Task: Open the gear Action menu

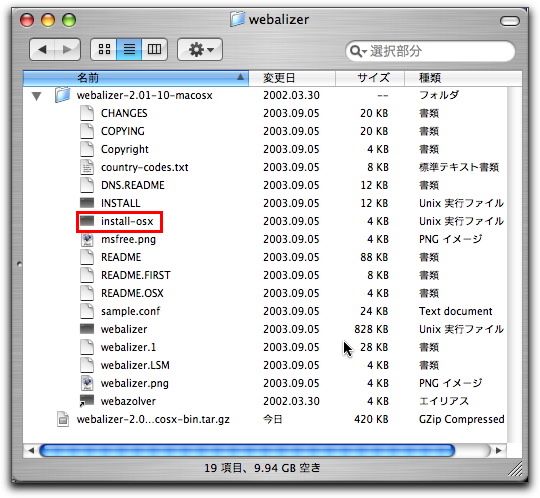Action: click(x=200, y=50)
